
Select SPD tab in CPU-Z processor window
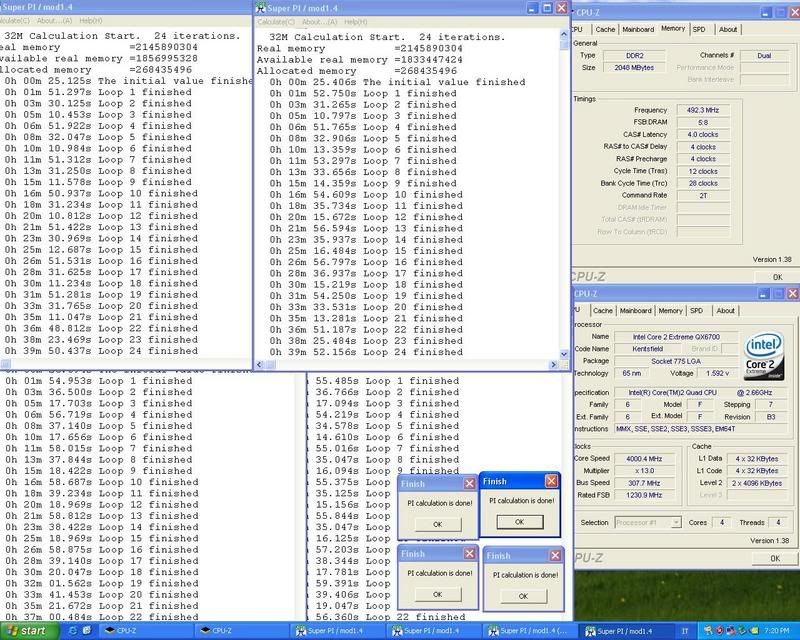[x=696, y=310]
